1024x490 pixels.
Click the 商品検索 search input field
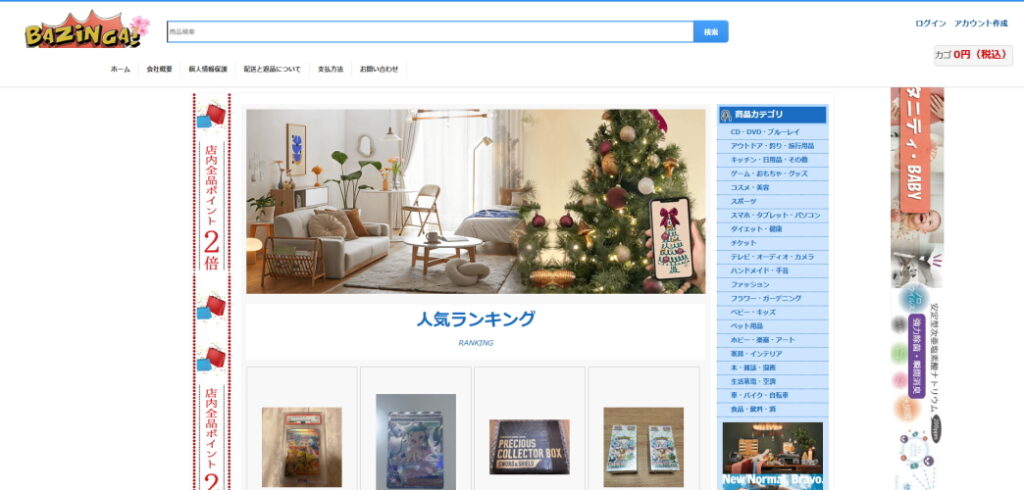point(430,32)
